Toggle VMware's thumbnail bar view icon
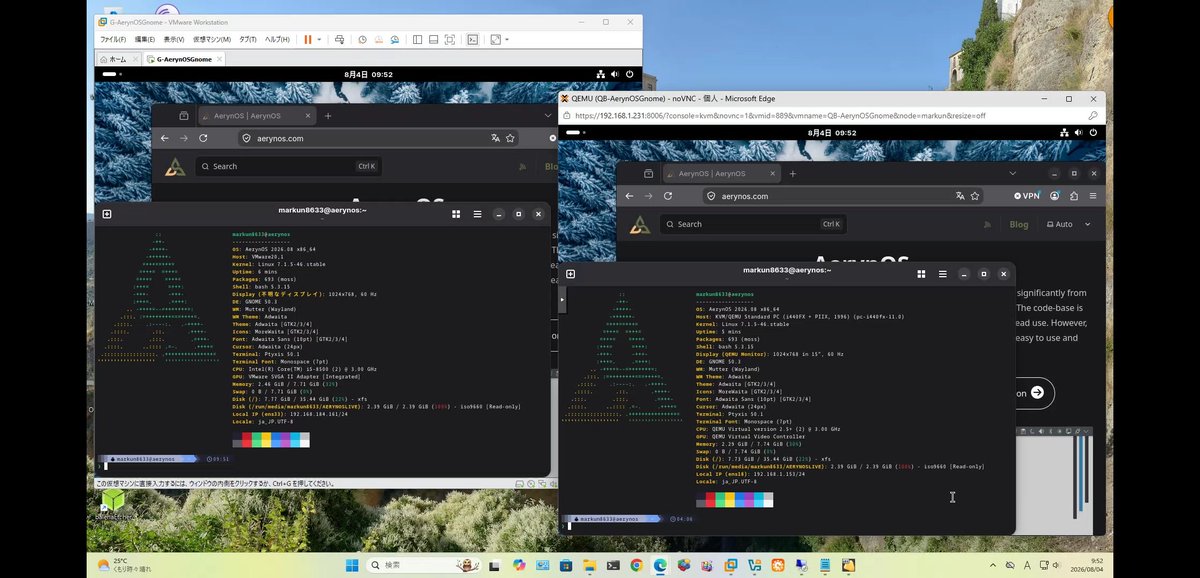 (434, 39)
